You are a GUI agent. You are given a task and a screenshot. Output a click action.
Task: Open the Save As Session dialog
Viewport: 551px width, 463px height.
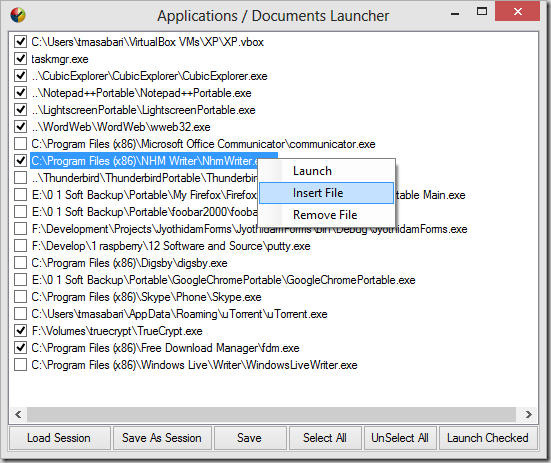tap(162, 438)
